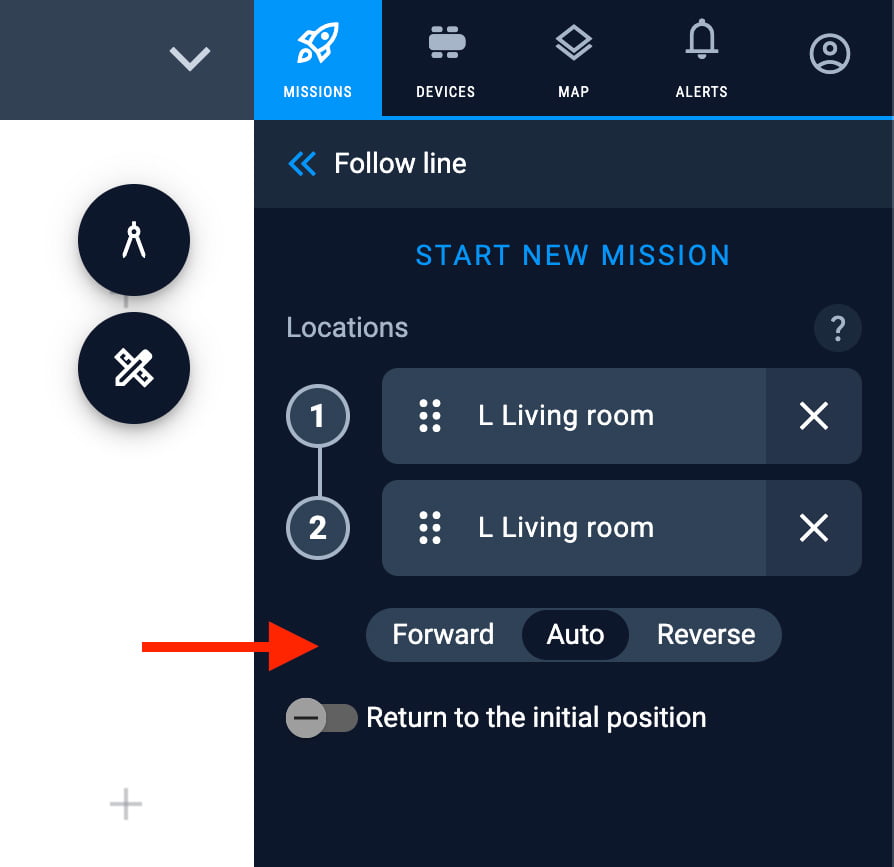
Task: Toggle Return to the initial position
Action: click(321, 718)
